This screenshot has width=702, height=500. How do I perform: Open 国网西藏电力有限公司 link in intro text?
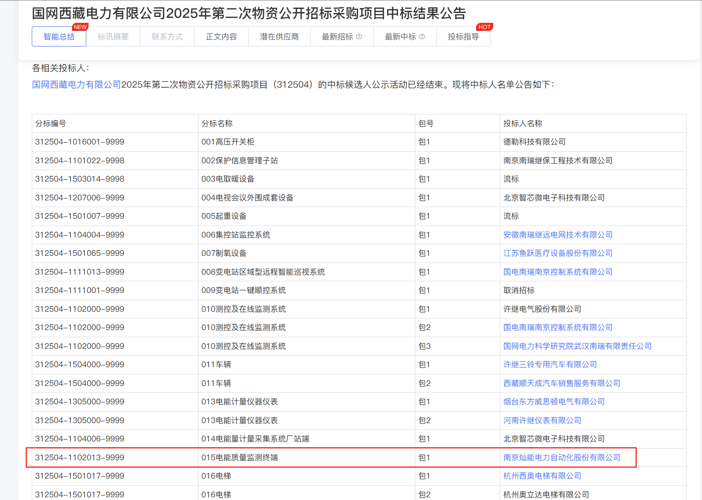coord(77,85)
